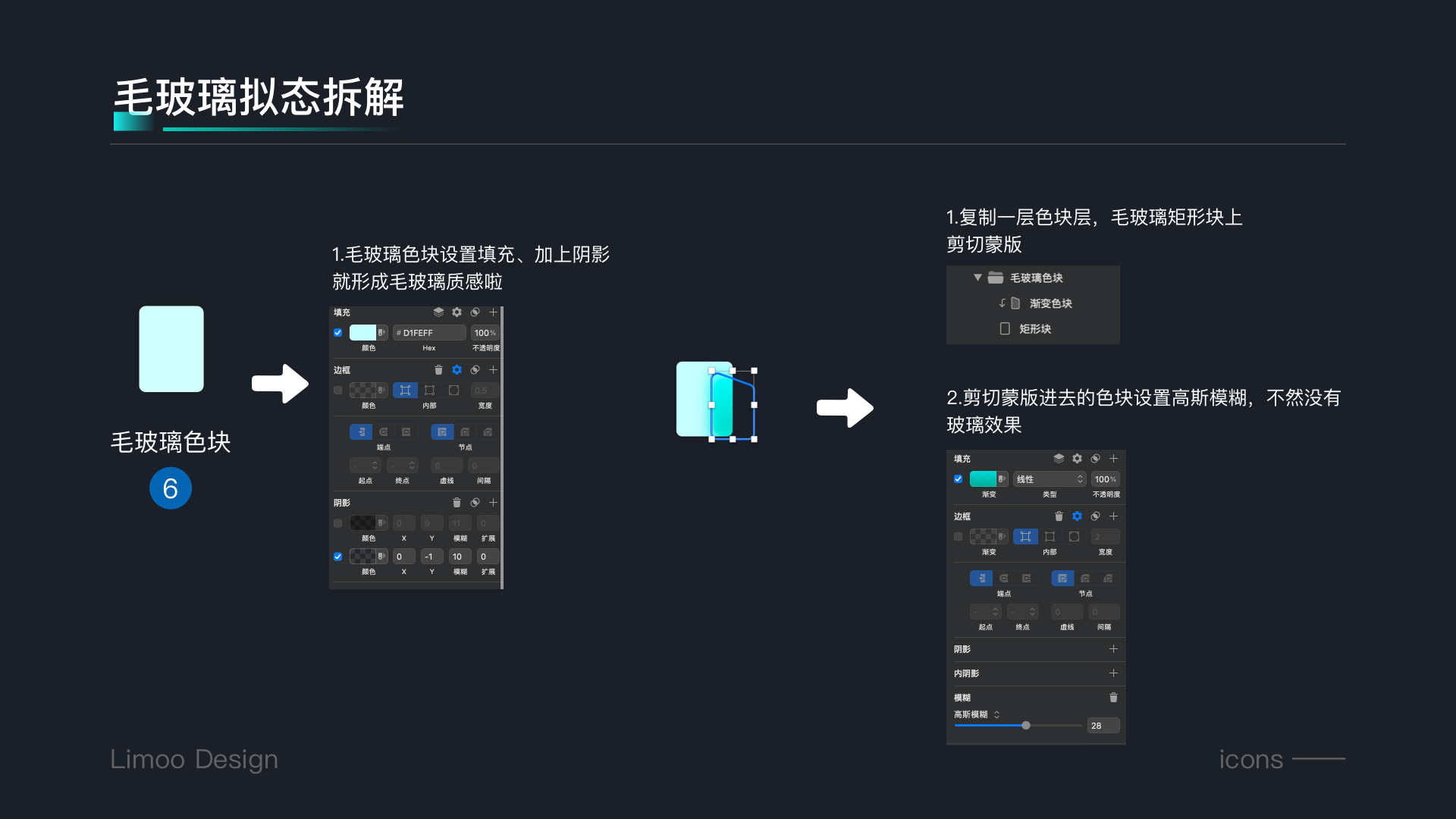The height and width of the screenshot is (819, 1456).
Task: Add an inner shadow with 内阴影 plus
Action: tap(1113, 673)
